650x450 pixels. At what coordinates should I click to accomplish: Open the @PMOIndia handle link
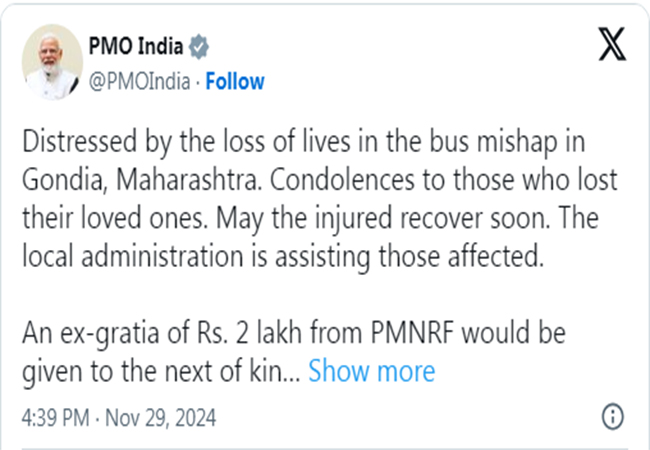tap(143, 81)
